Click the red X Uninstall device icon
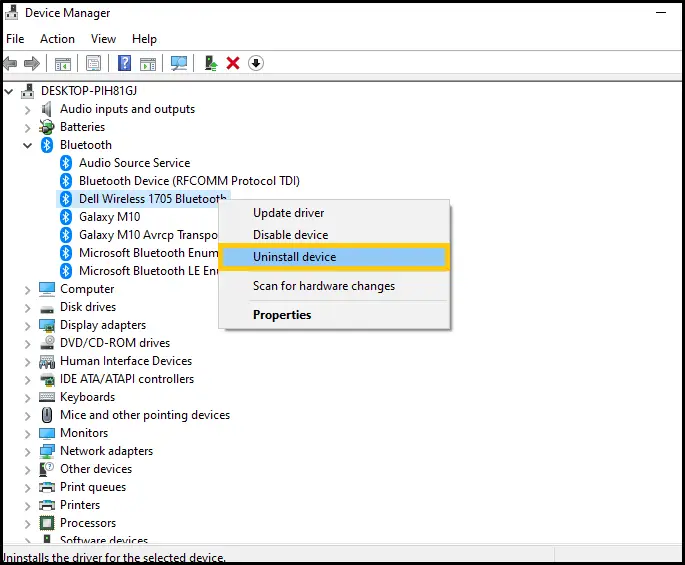 tap(233, 63)
